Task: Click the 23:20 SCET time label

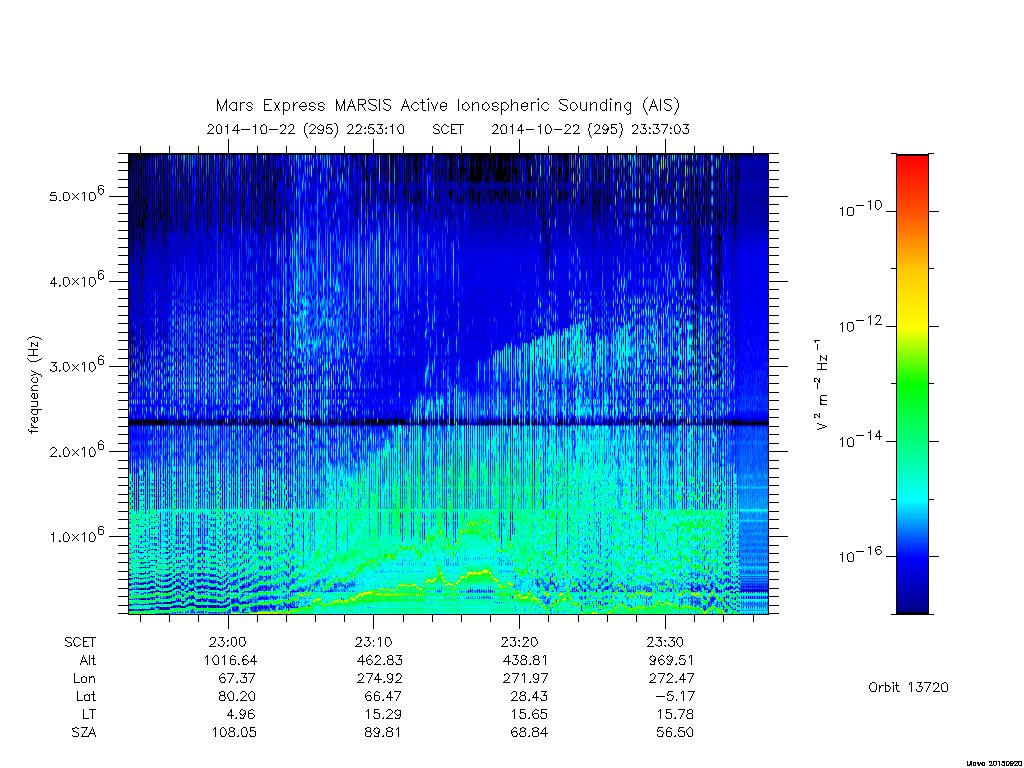Action: click(x=520, y=643)
